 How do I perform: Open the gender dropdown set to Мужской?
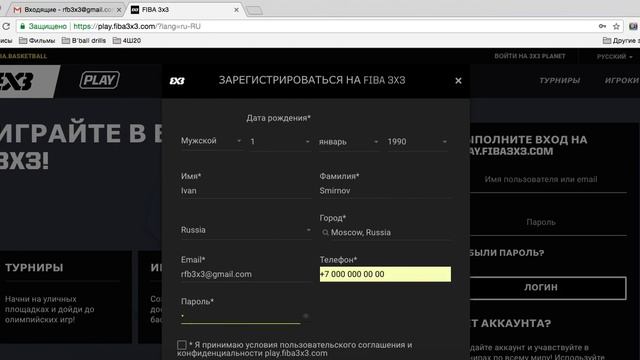[211, 141]
